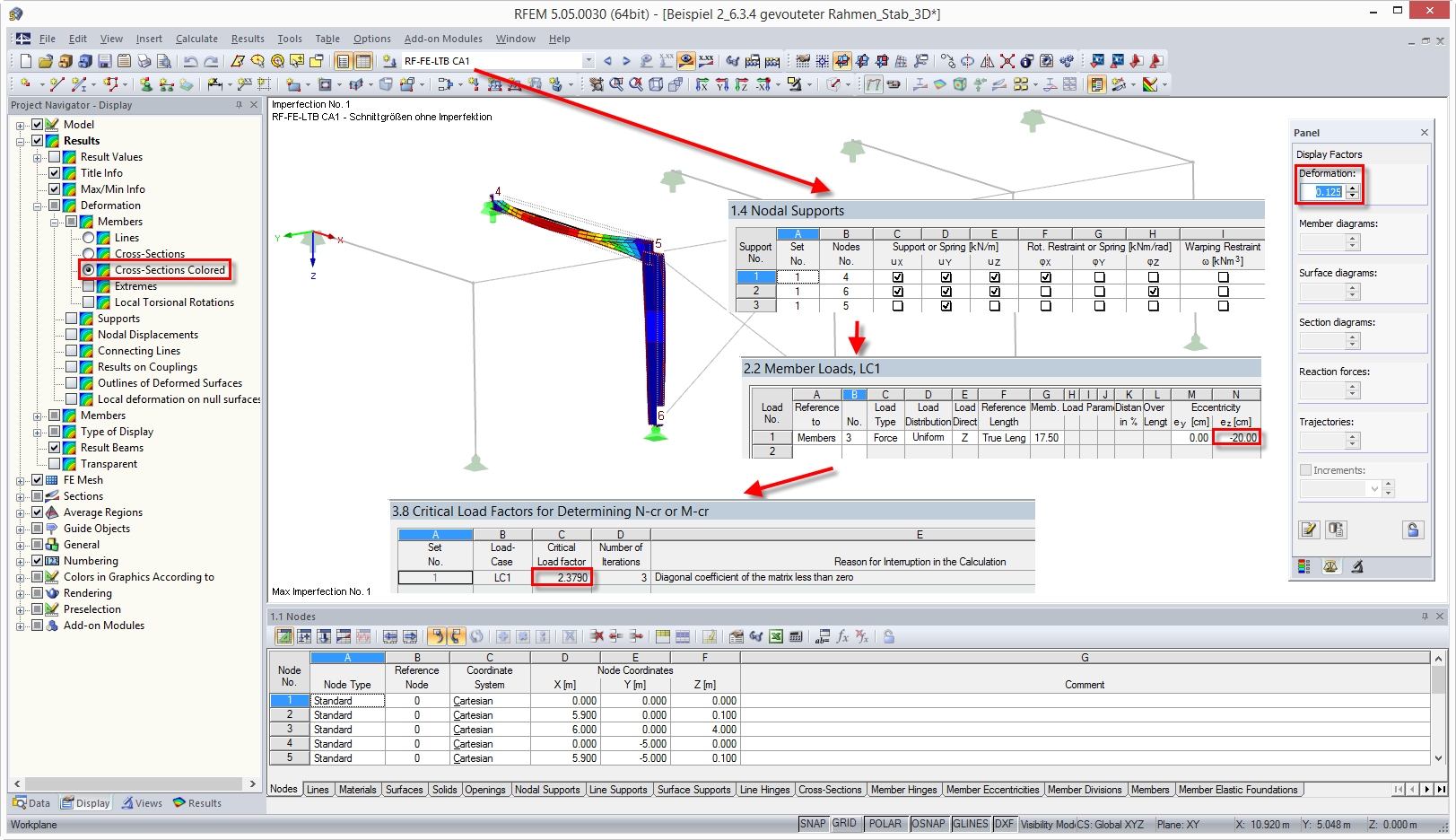Click the navigator horizontal scrollbar
This screenshot has height=840, width=1456.
click(135, 783)
